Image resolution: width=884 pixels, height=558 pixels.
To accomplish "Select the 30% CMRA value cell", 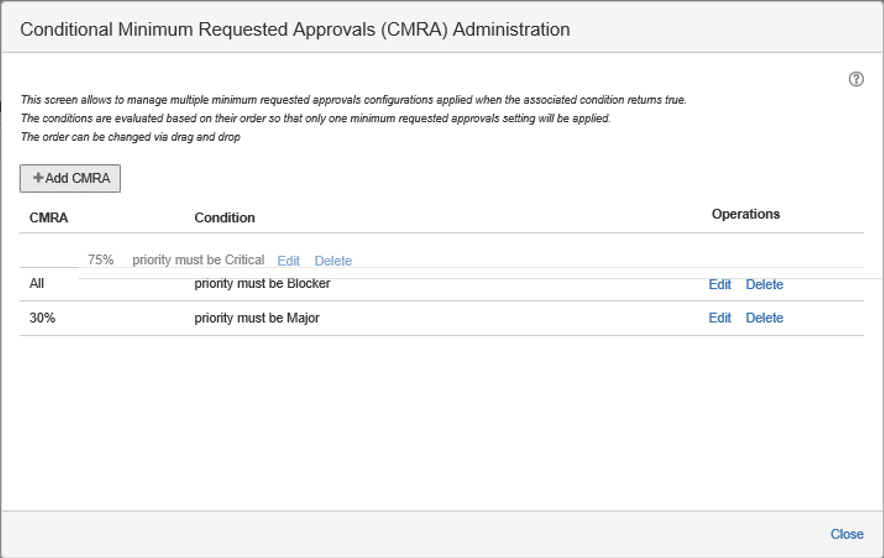I will [42, 318].
